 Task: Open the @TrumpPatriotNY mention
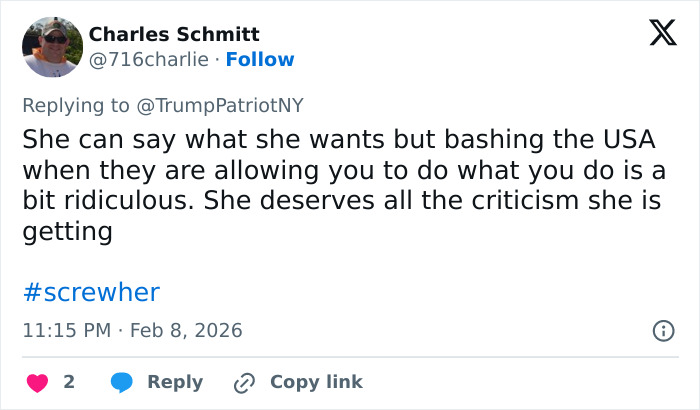(x=220, y=103)
